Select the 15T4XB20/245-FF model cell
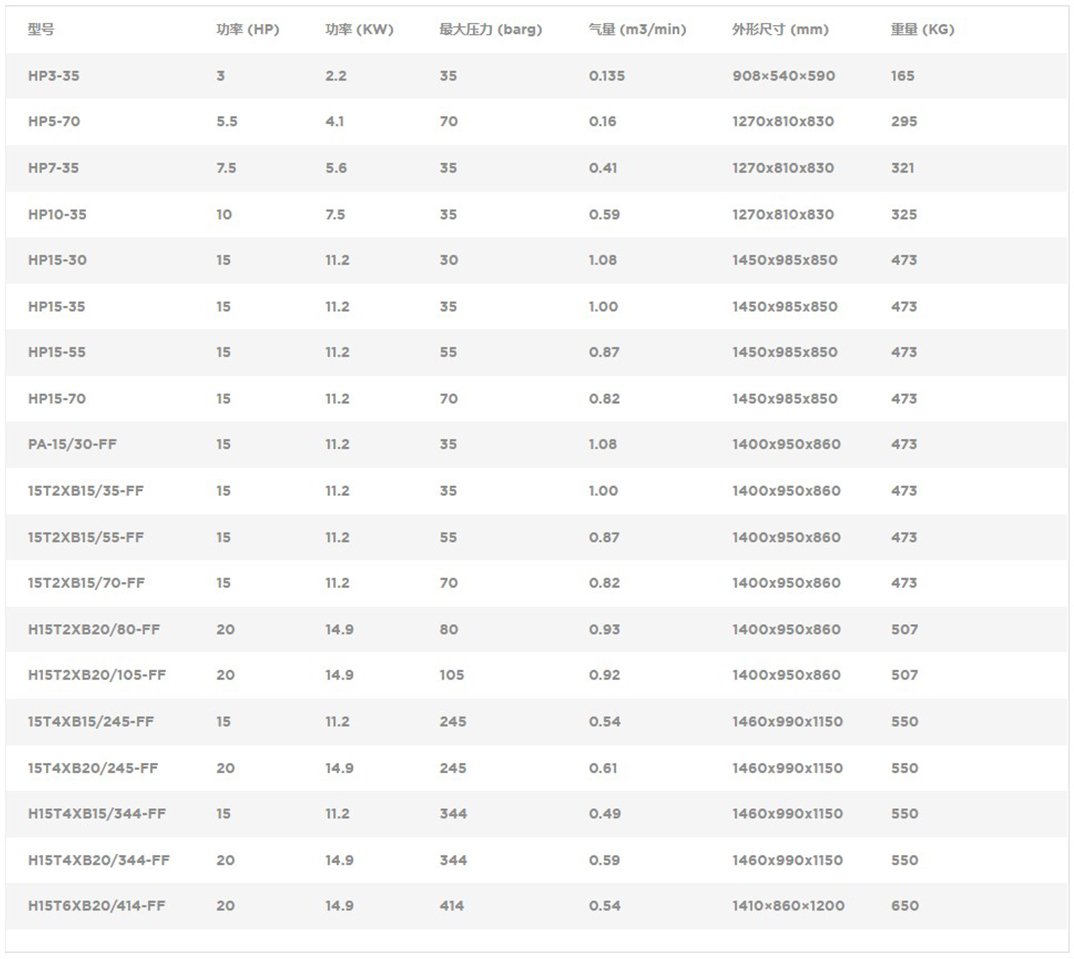The width and height of the screenshot is (1074, 959). [93, 768]
